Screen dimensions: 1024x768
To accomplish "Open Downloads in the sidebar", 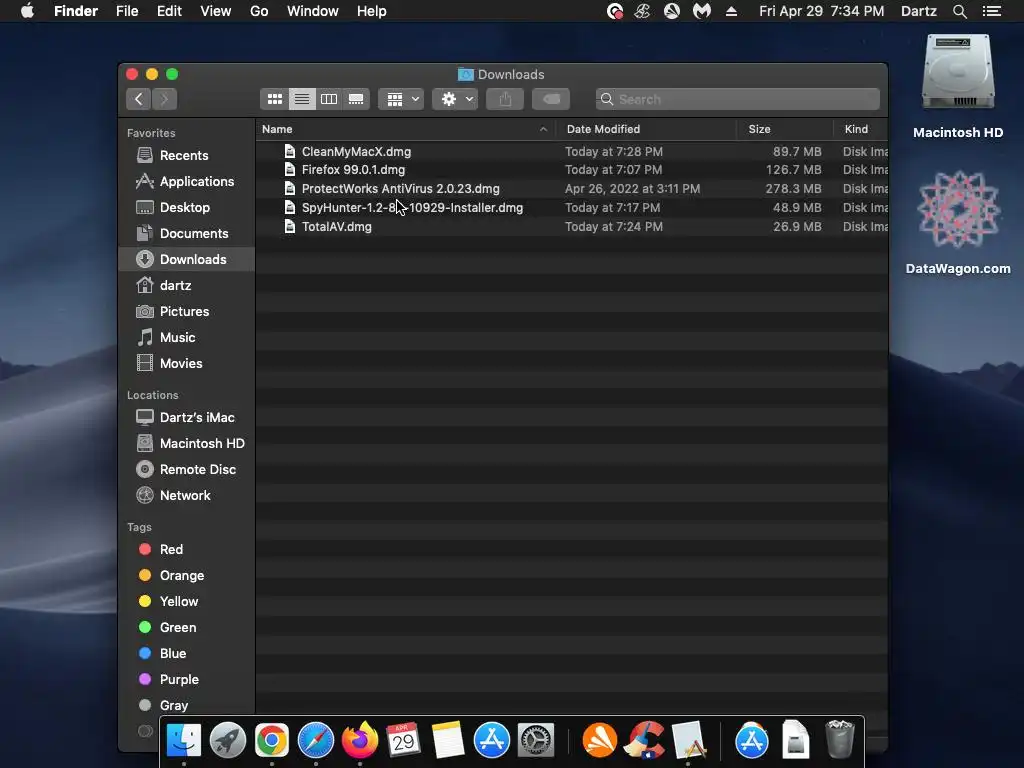I will (186, 259).
